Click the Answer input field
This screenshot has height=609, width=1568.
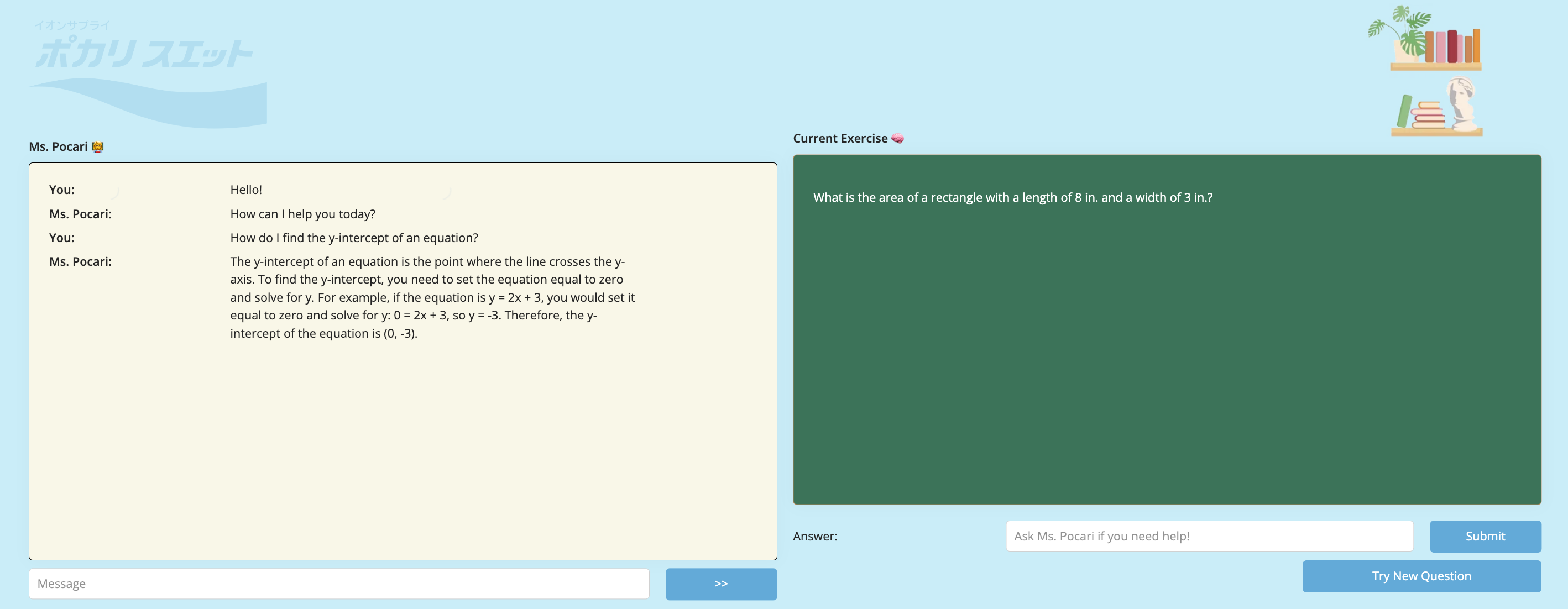[1209, 536]
